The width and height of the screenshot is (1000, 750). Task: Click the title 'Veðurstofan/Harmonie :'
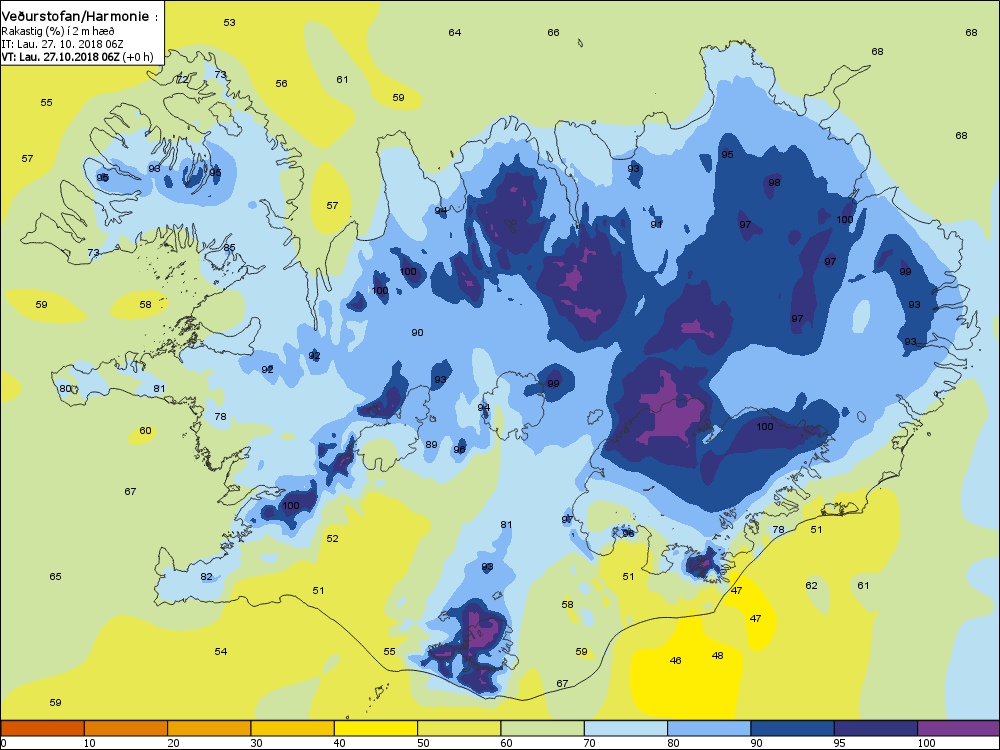(80, 17)
